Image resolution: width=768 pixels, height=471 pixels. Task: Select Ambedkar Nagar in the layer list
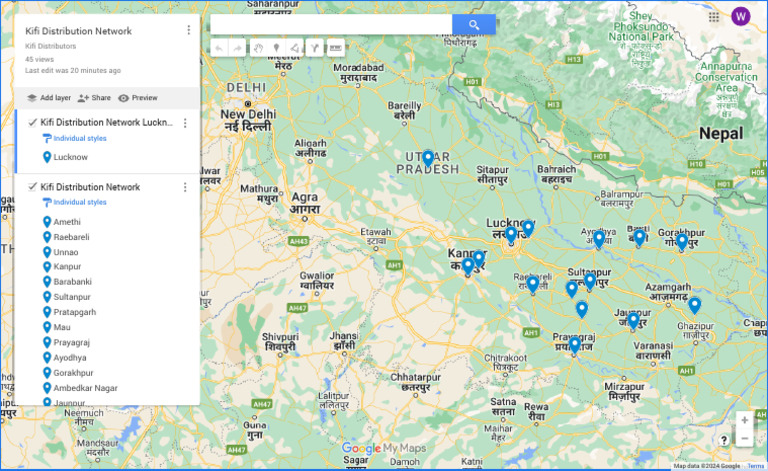[x=85, y=388]
